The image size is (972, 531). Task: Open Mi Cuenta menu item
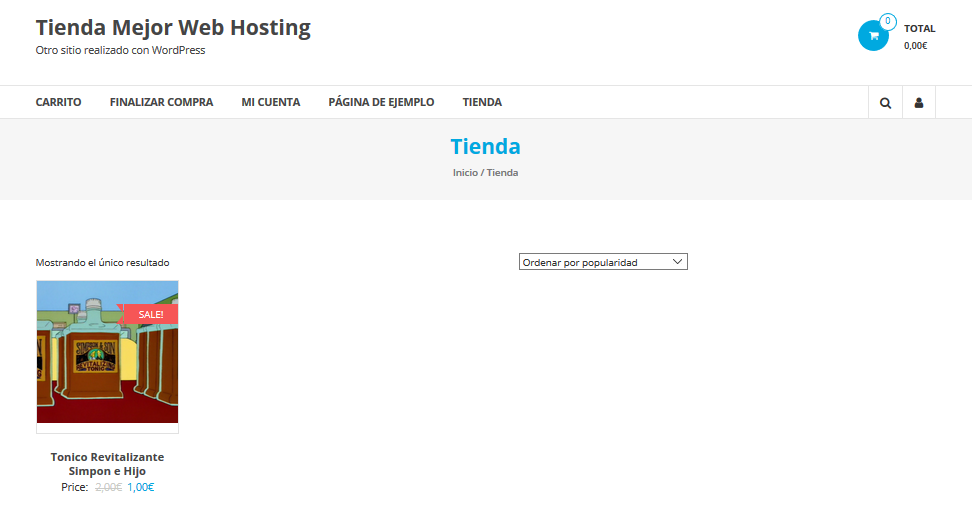(271, 102)
